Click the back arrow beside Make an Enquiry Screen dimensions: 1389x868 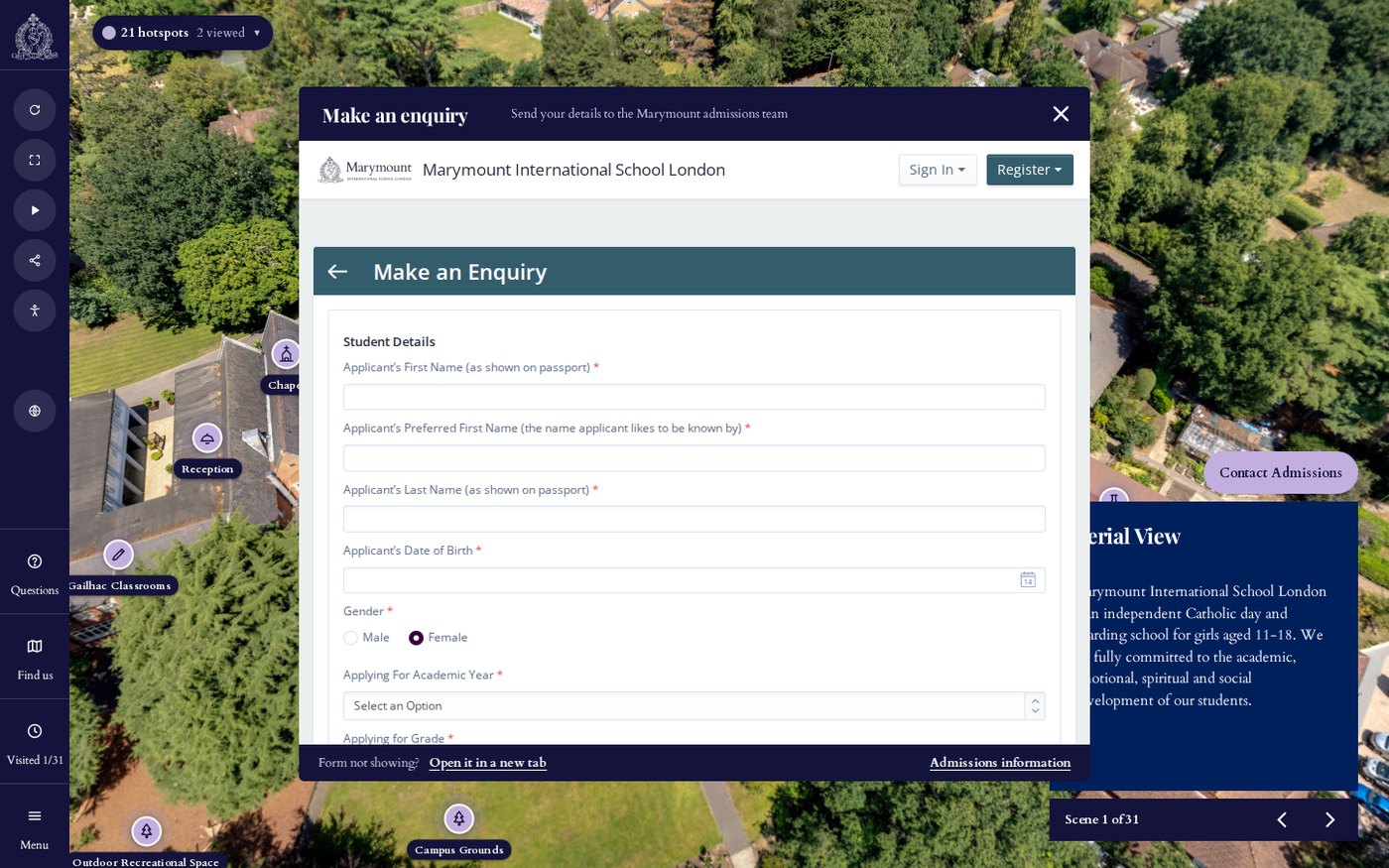[x=337, y=272]
